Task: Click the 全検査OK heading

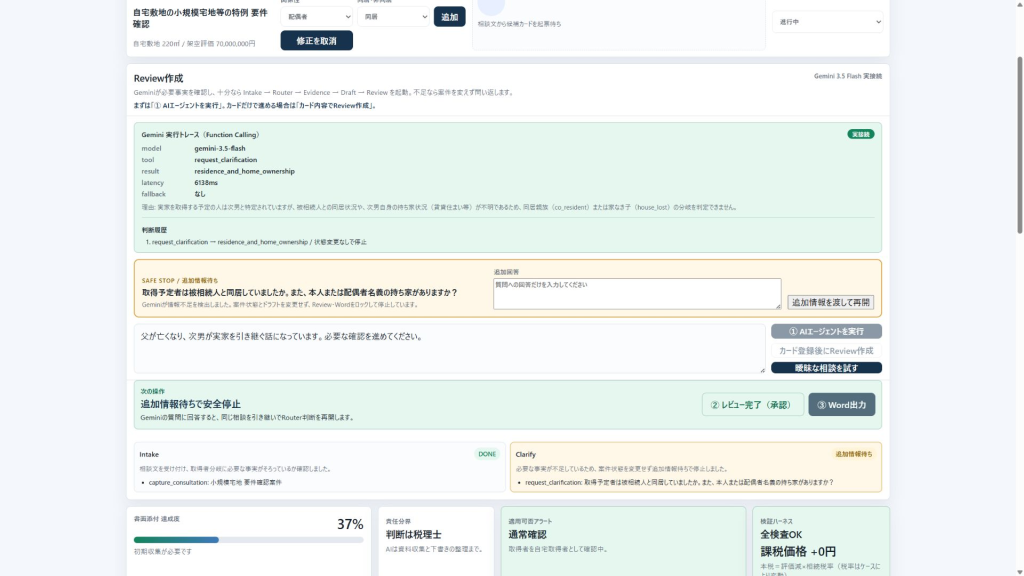Action: coord(781,534)
